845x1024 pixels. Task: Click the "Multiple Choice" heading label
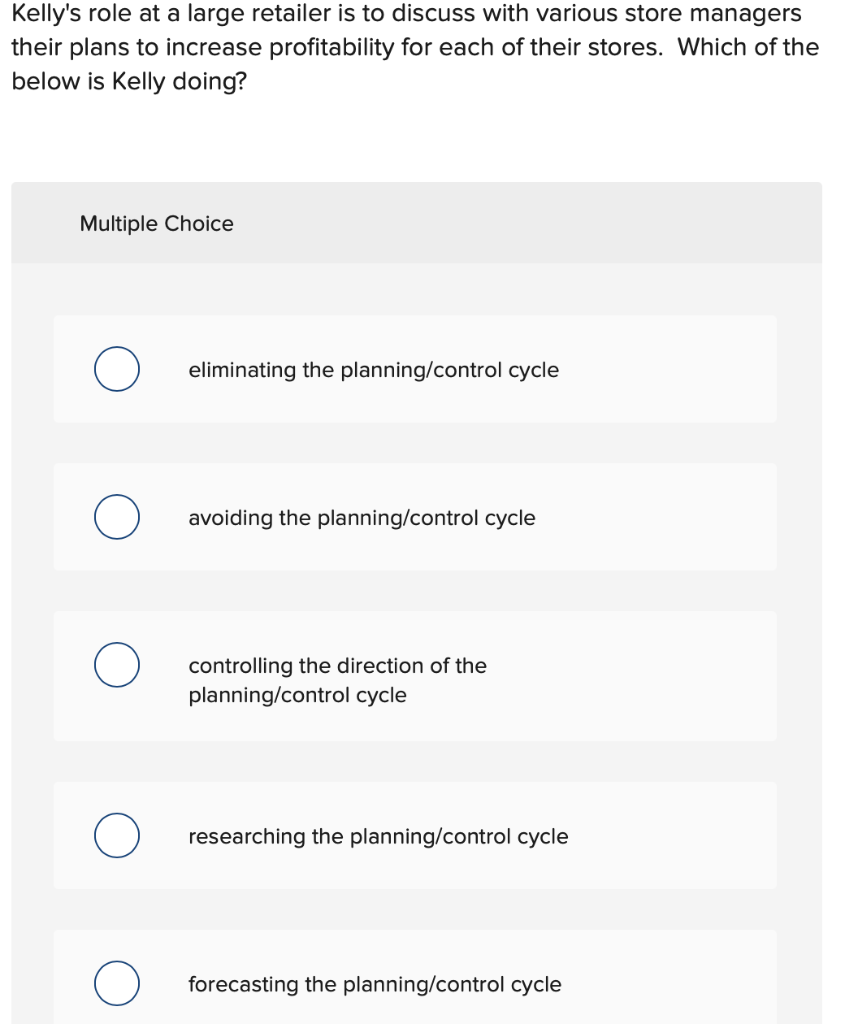point(156,223)
